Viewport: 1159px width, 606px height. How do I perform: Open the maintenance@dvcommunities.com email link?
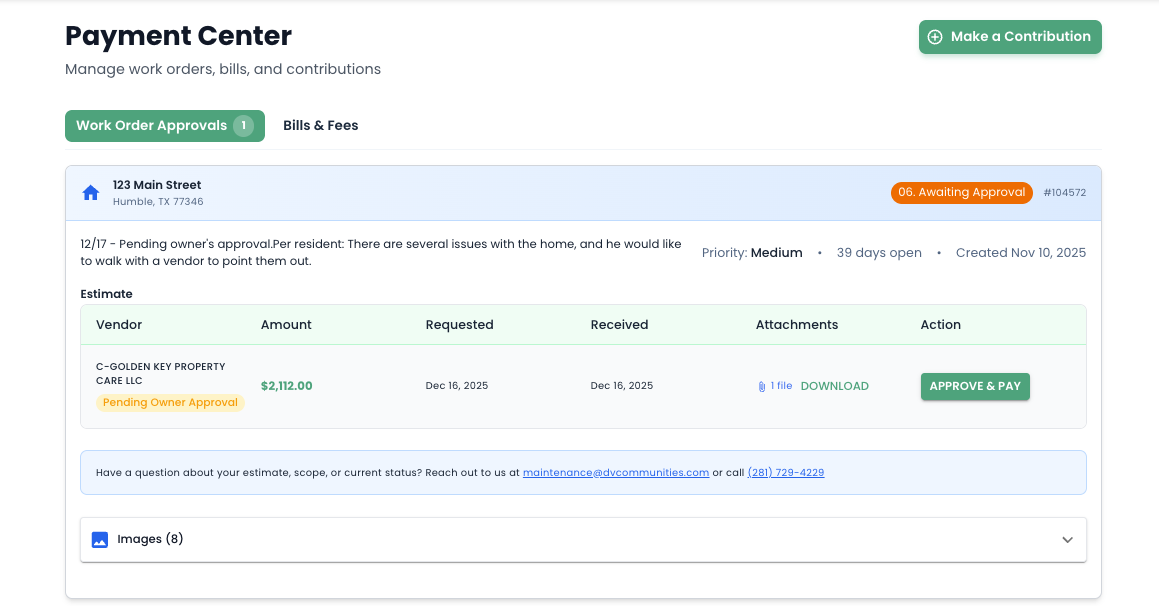pos(615,473)
